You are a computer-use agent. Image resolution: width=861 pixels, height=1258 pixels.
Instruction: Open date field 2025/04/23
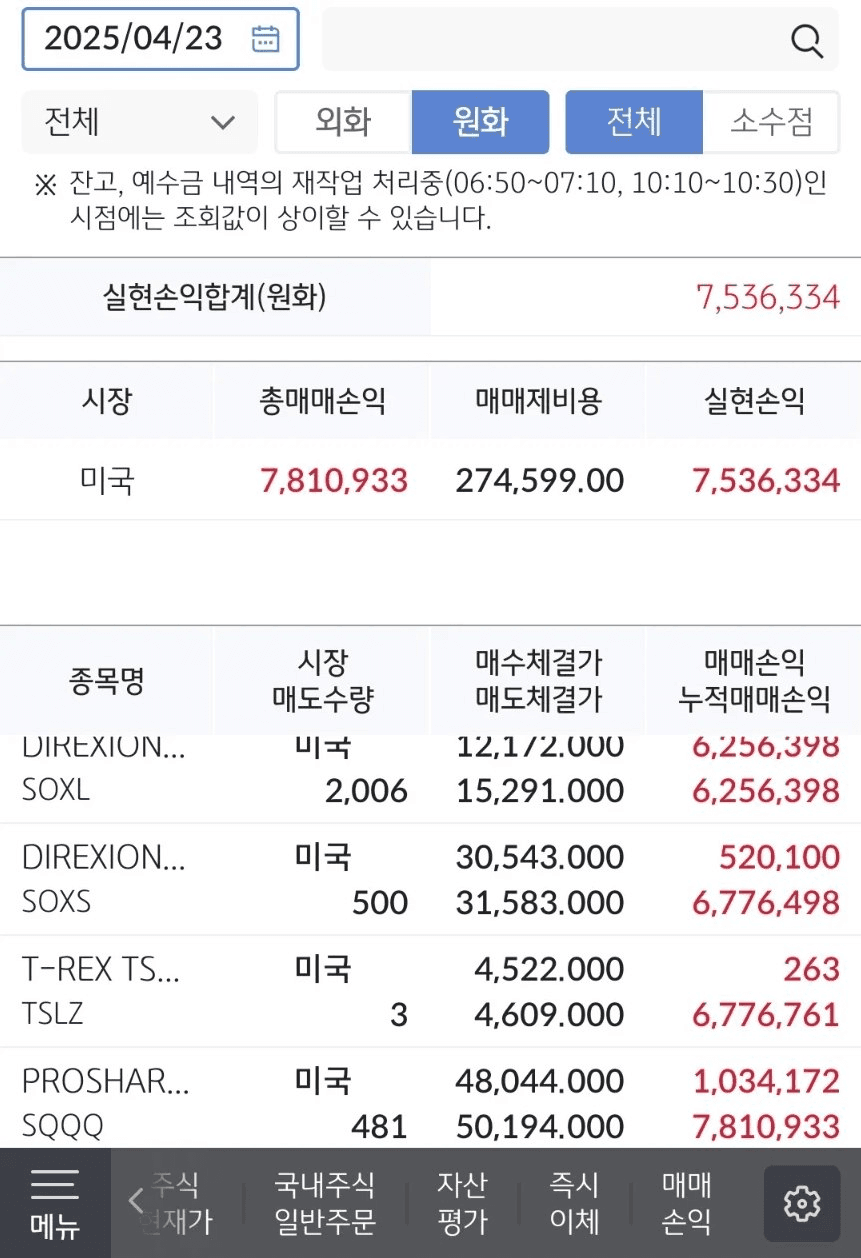[x=160, y=39]
